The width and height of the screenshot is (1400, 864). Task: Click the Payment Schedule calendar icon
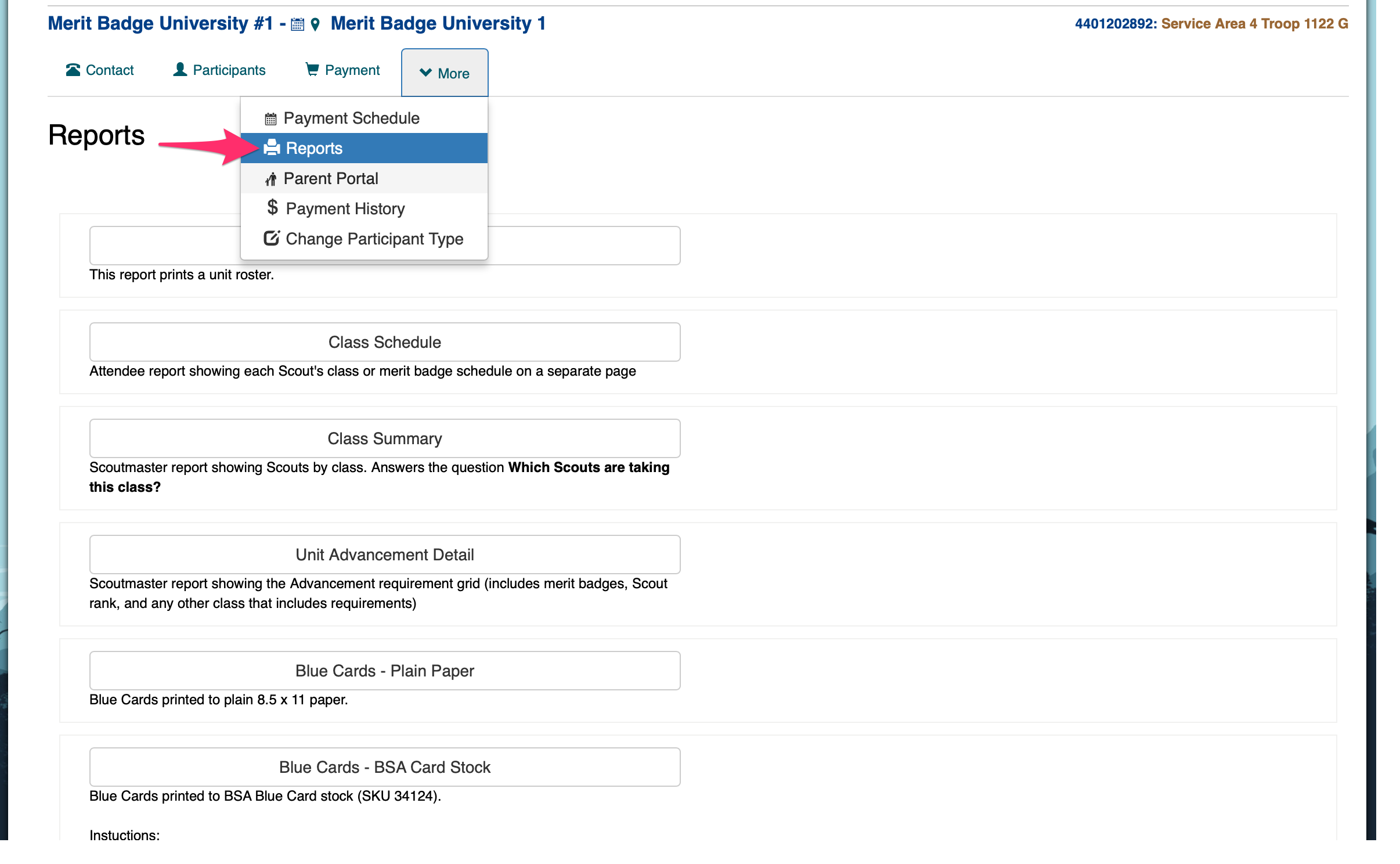[x=270, y=118]
